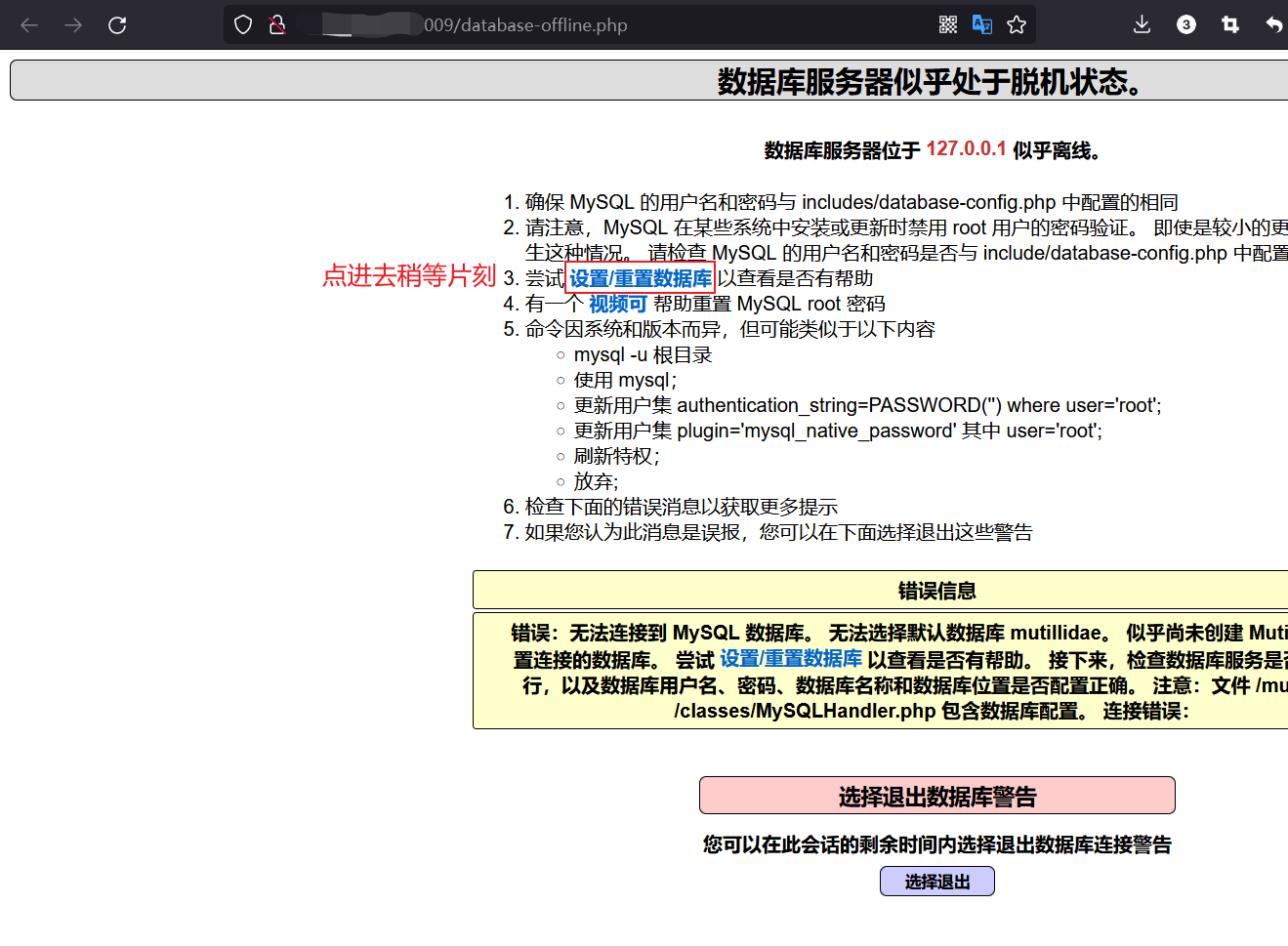Open the Downloads panel icon
The height and width of the screenshot is (946, 1288).
click(1142, 24)
